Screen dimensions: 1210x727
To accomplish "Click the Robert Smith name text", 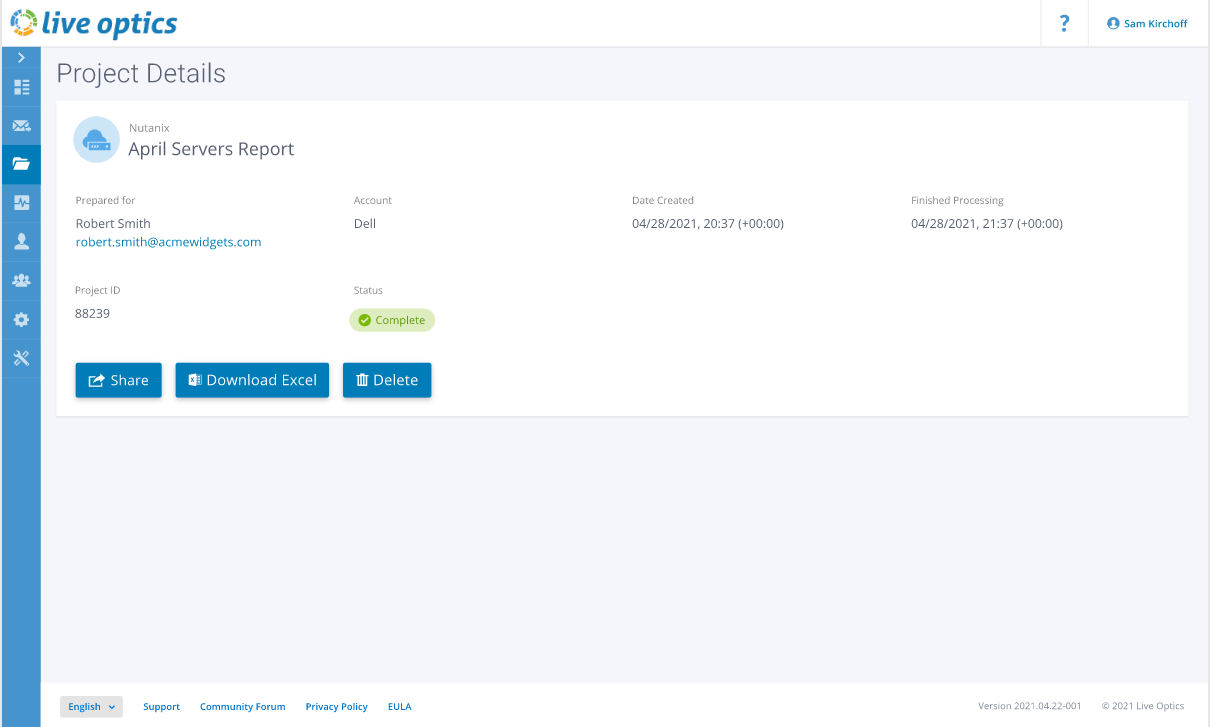I will tap(113, 223).
